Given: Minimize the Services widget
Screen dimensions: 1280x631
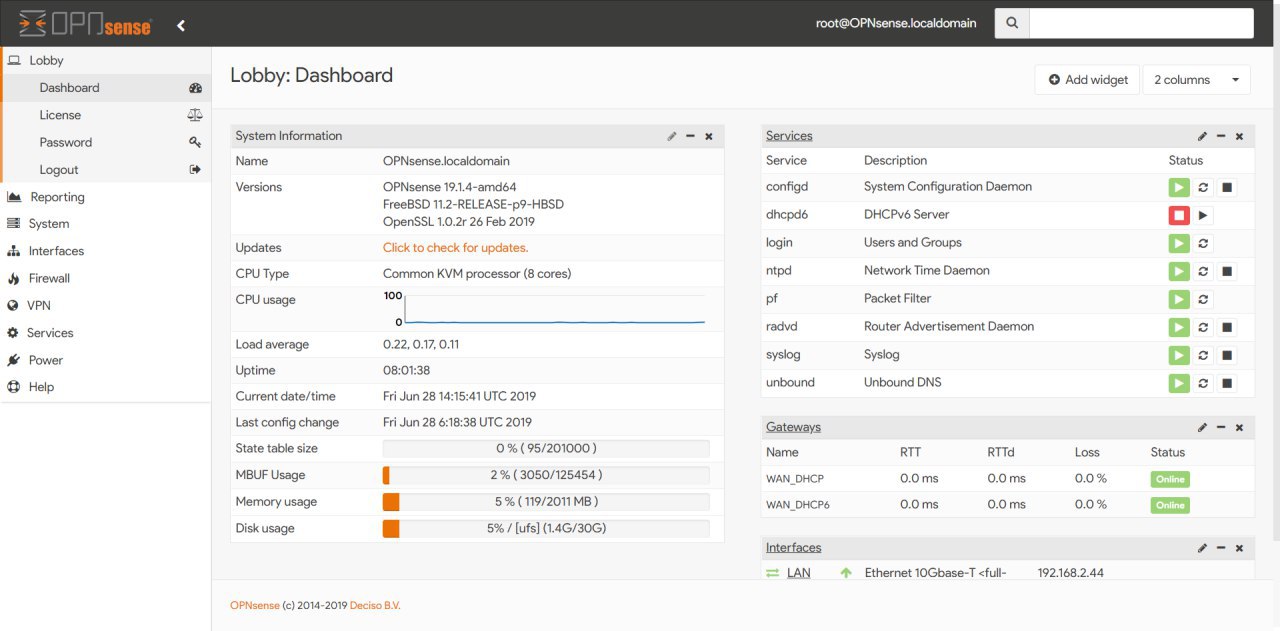Looking at the screenshot, I should click(1221, 136).
